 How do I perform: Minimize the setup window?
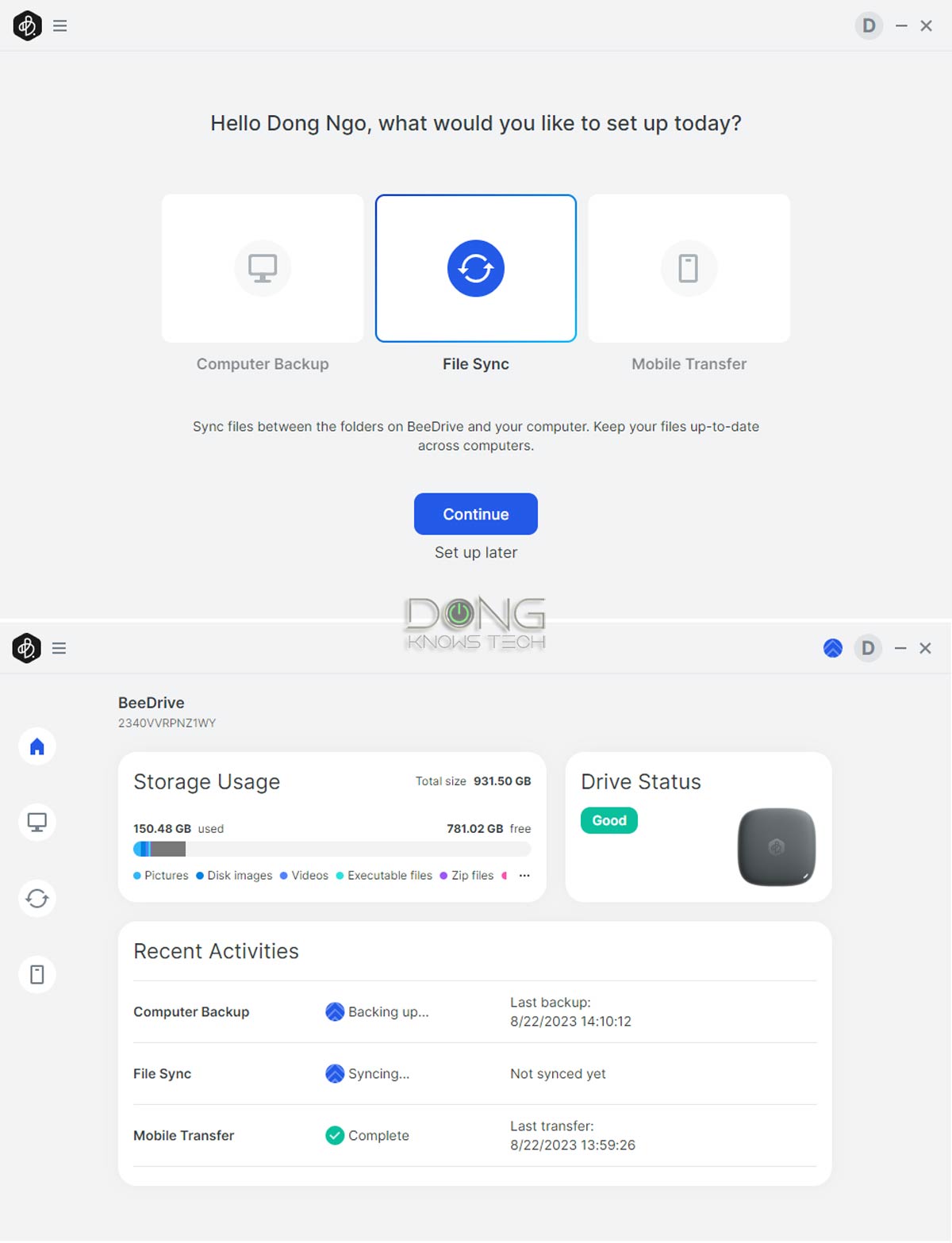pyautogui.click(x=901, y=26)
